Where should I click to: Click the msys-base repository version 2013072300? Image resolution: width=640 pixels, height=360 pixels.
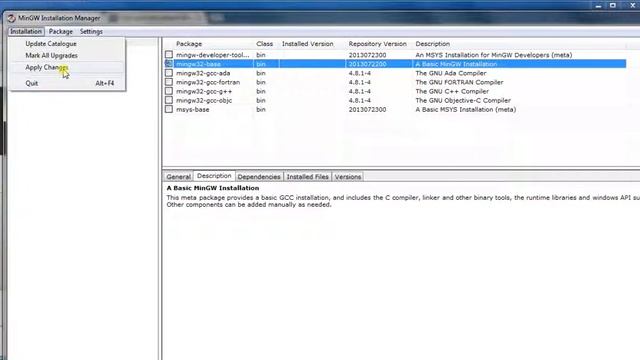[x=367, y=109]
